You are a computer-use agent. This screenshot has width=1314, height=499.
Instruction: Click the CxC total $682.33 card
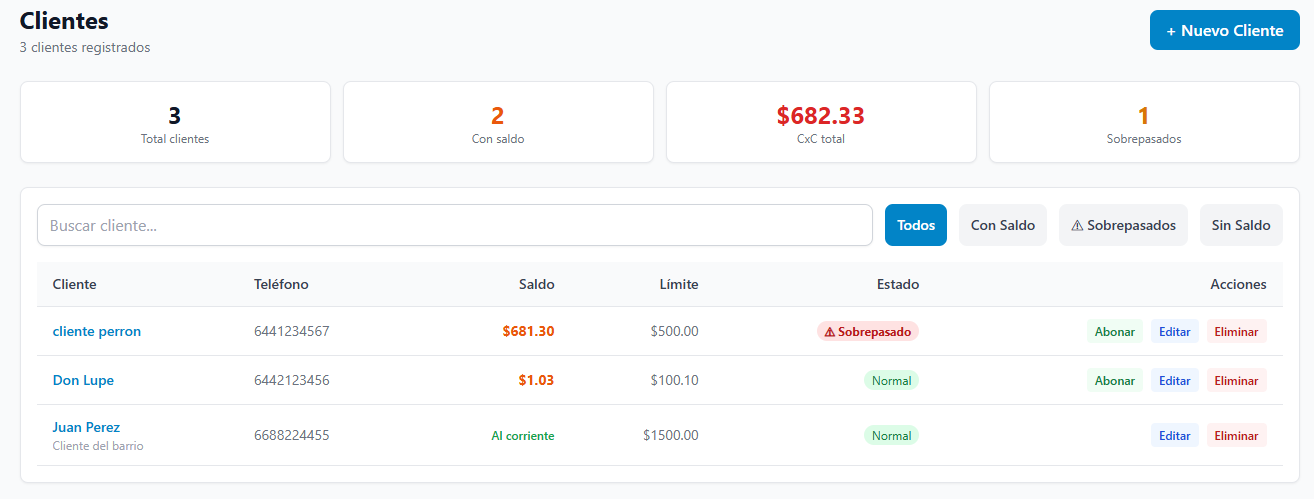pyautogui.click(x=821, y=122)
